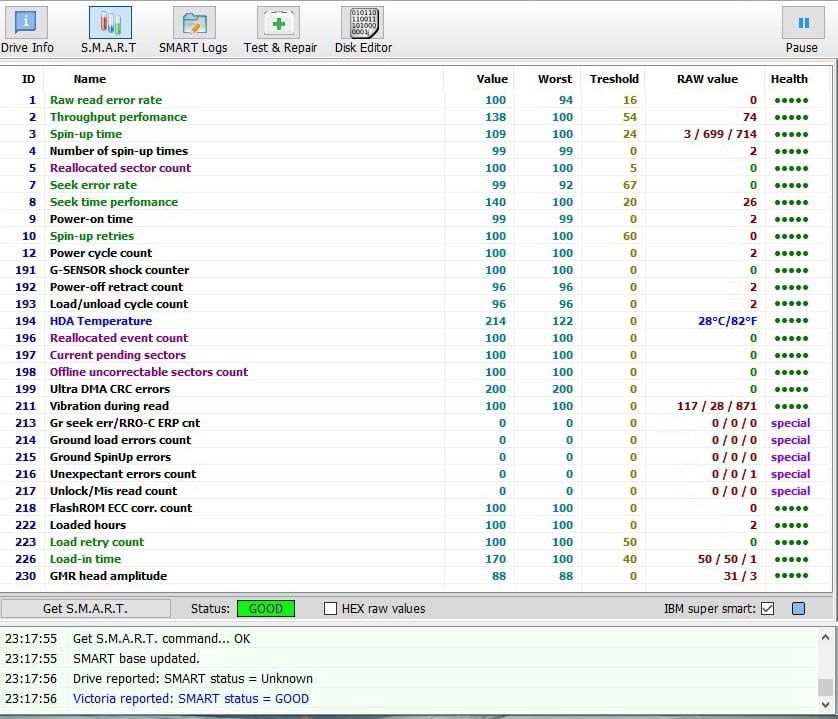This screenshot has height=719, width=838.
Task: Select Load/unload cycle count row
Action: point(417,304)
